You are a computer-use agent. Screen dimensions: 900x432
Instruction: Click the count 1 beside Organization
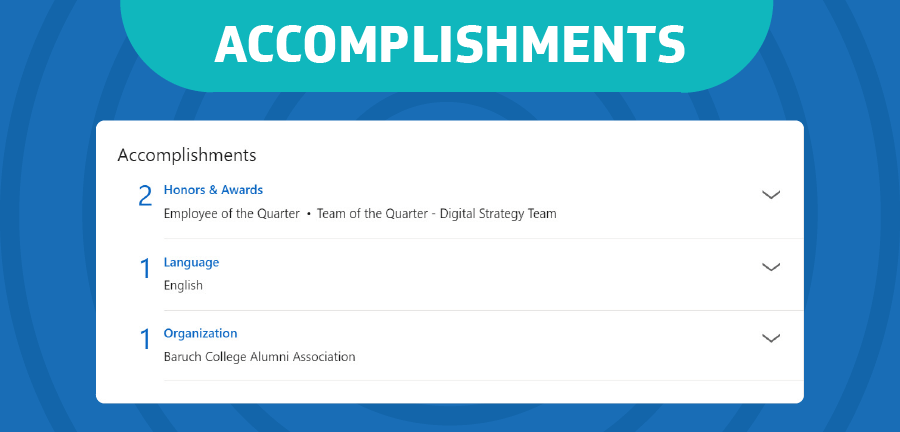[145, 339]
